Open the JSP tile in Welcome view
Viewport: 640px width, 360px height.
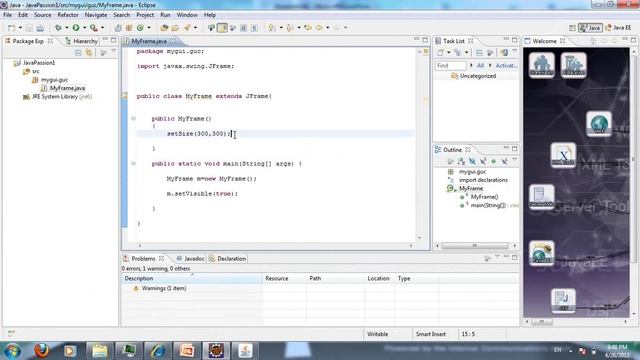click(563, 301)
